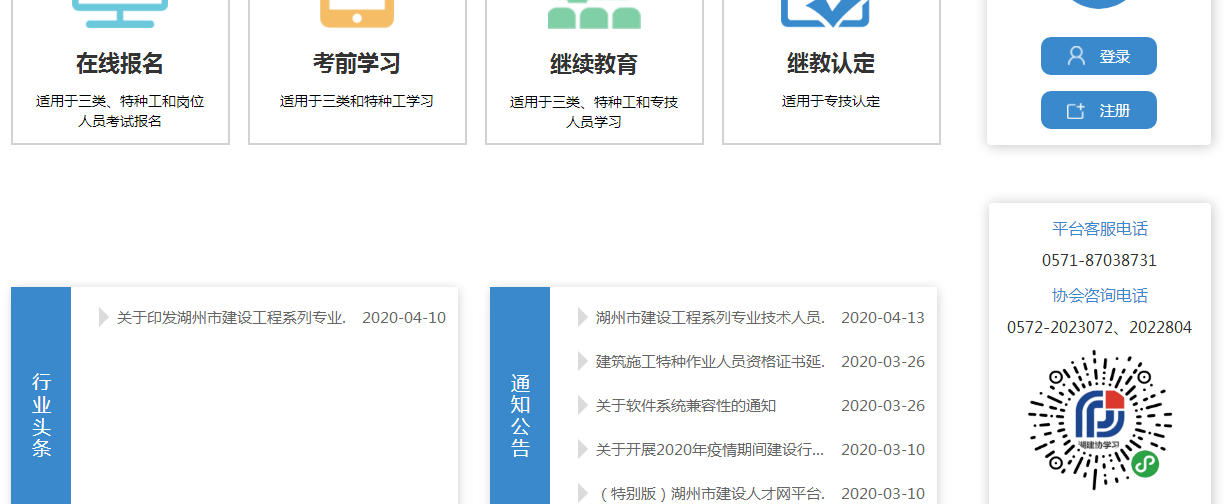
Task: Click the mini program QR code
Action: [1100, 420]
